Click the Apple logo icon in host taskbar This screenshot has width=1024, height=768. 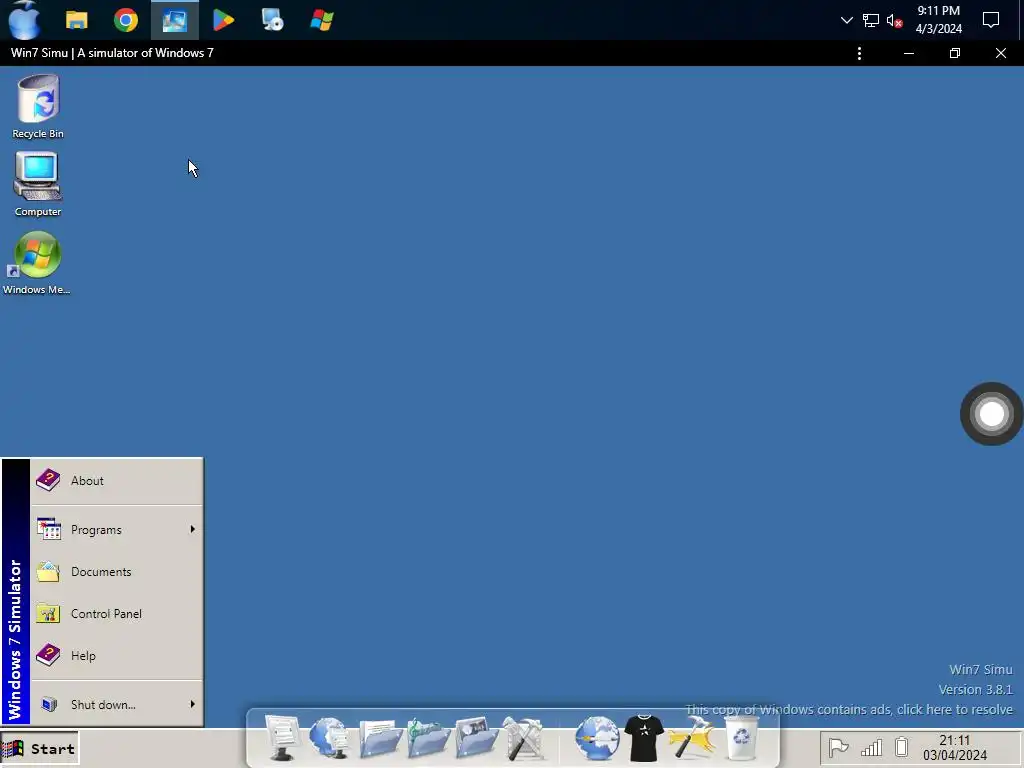click(x=24, y=20)
